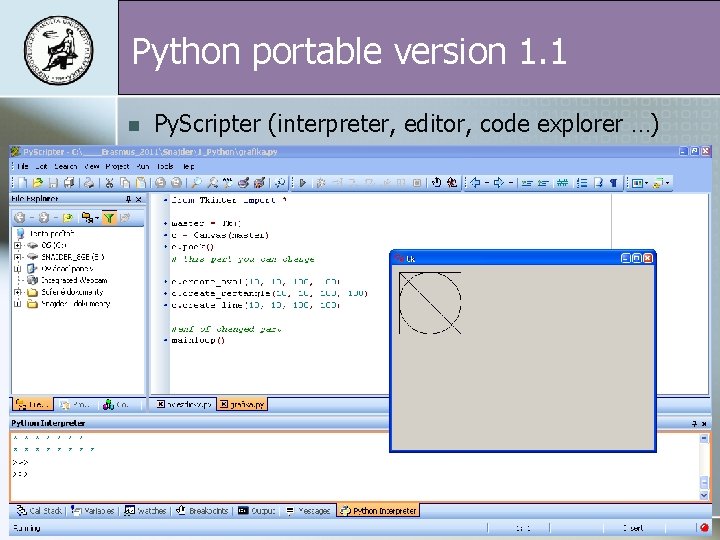This screenshot has height=540, width=720.
Task: Open the Messages tab
Action: pyautogui.click(x=307, y=511)
